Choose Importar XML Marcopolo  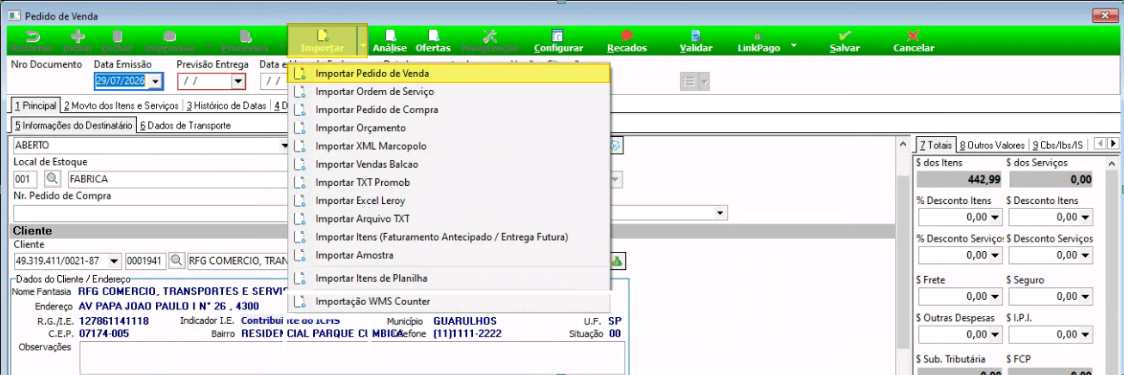point(449,146)
